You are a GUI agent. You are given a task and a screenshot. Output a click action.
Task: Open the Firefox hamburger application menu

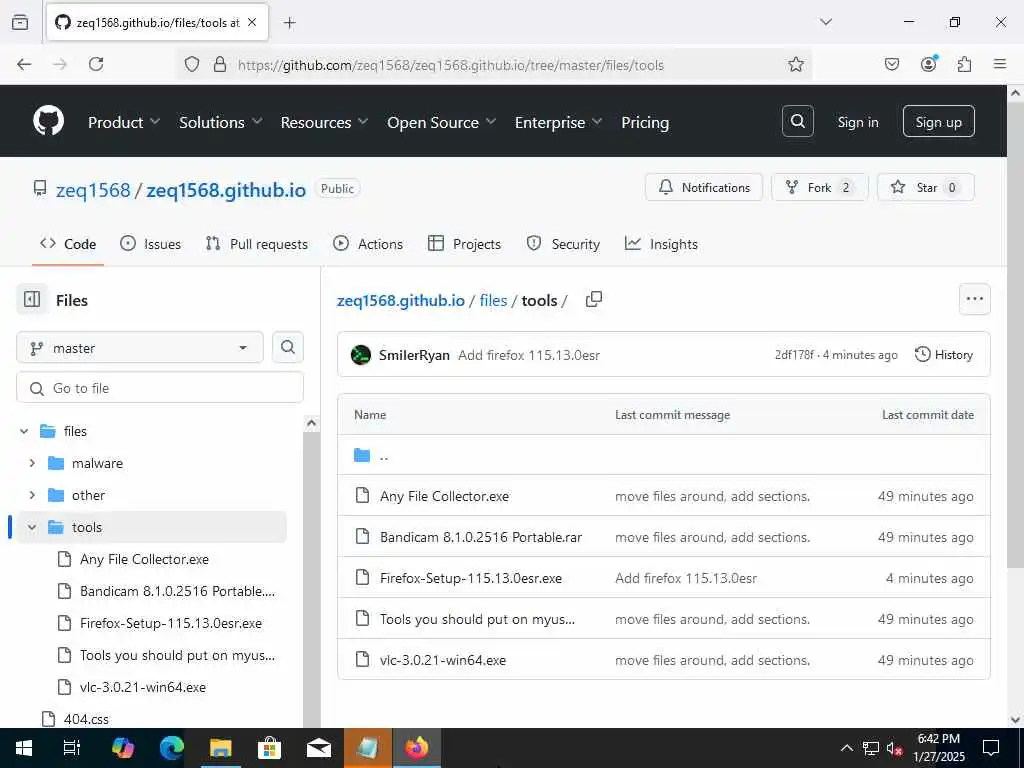1000,64
